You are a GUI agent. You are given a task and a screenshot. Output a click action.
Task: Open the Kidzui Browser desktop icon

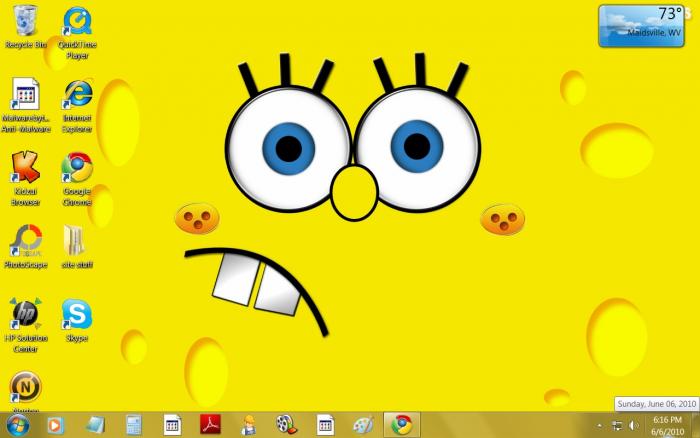tap(25, 179)
